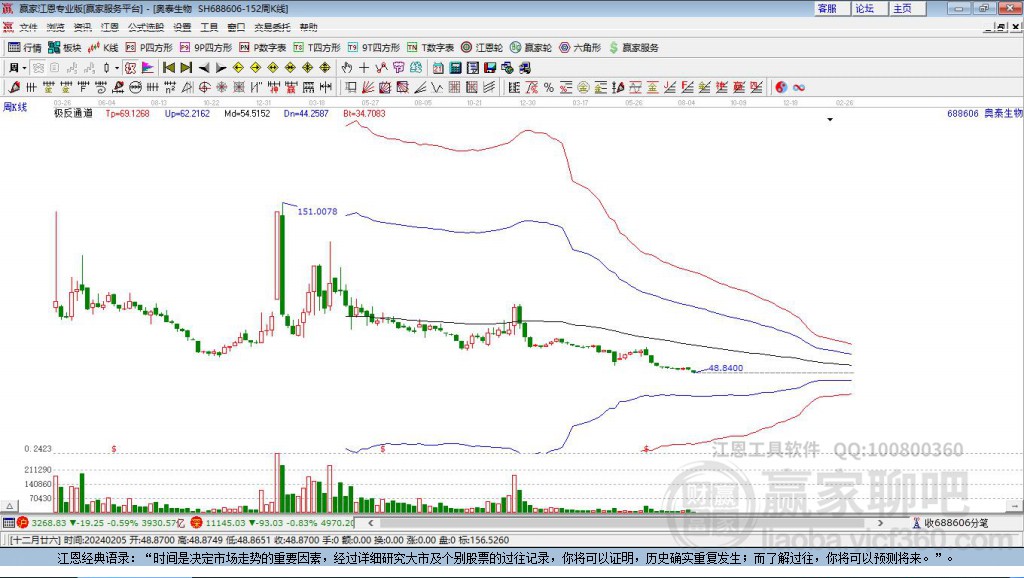Open the calculator icon
Image resolution: width=1024 pixels, height=578 pixels.
[456, 67]
